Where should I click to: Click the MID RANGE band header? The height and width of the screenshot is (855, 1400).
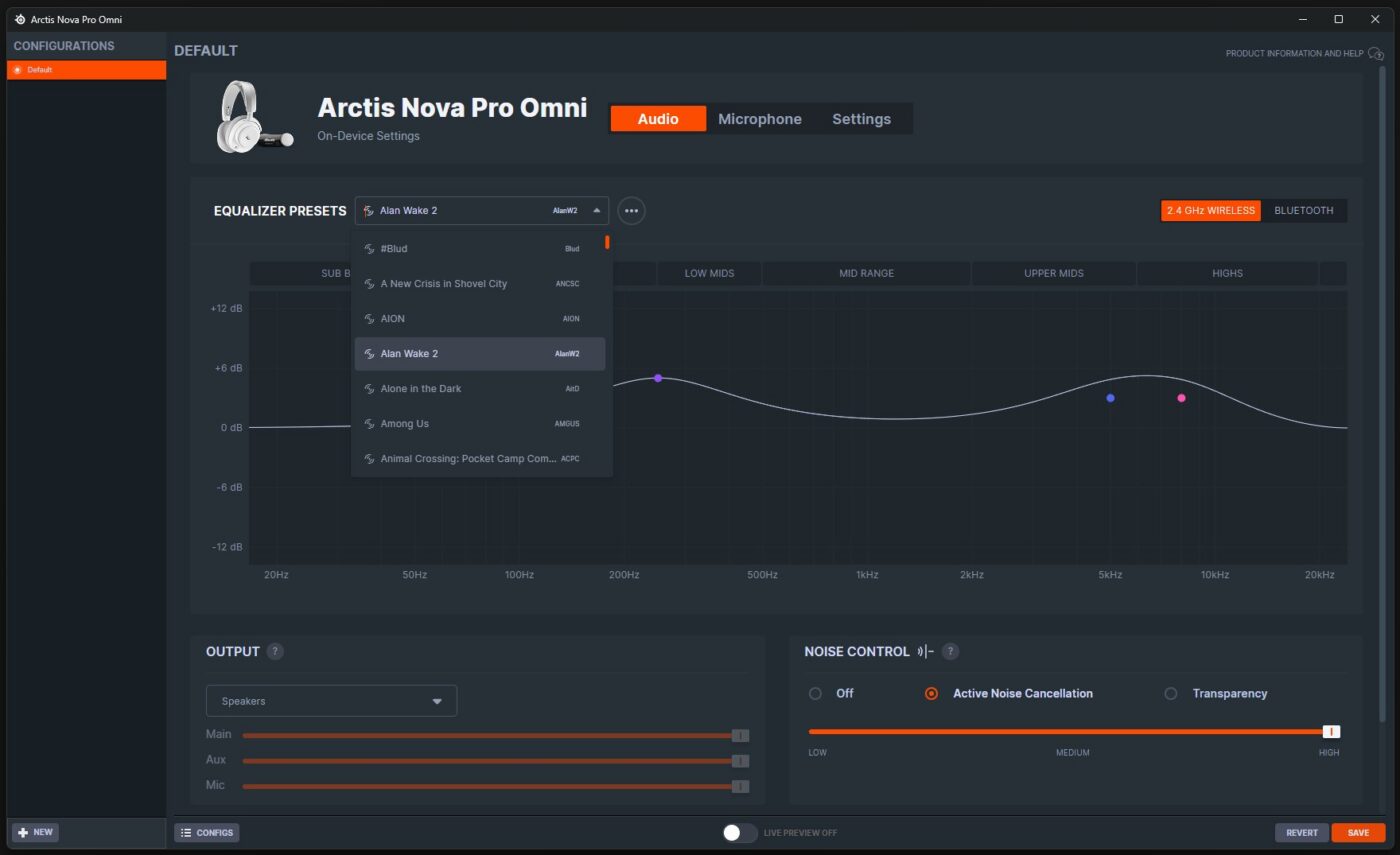pos(866,273)
